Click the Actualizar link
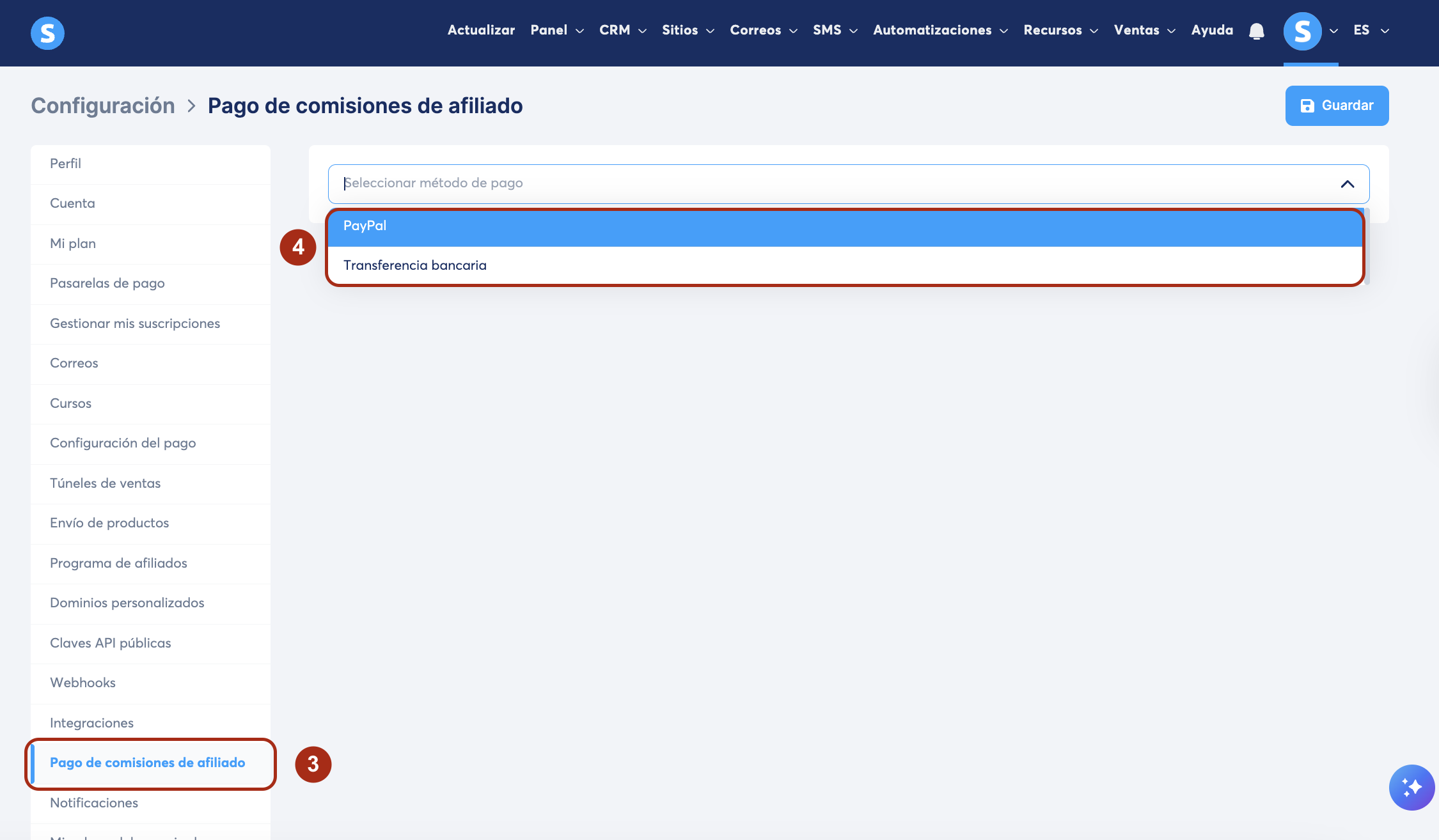Screen dimensions: 1439x840 coord(481,30)
